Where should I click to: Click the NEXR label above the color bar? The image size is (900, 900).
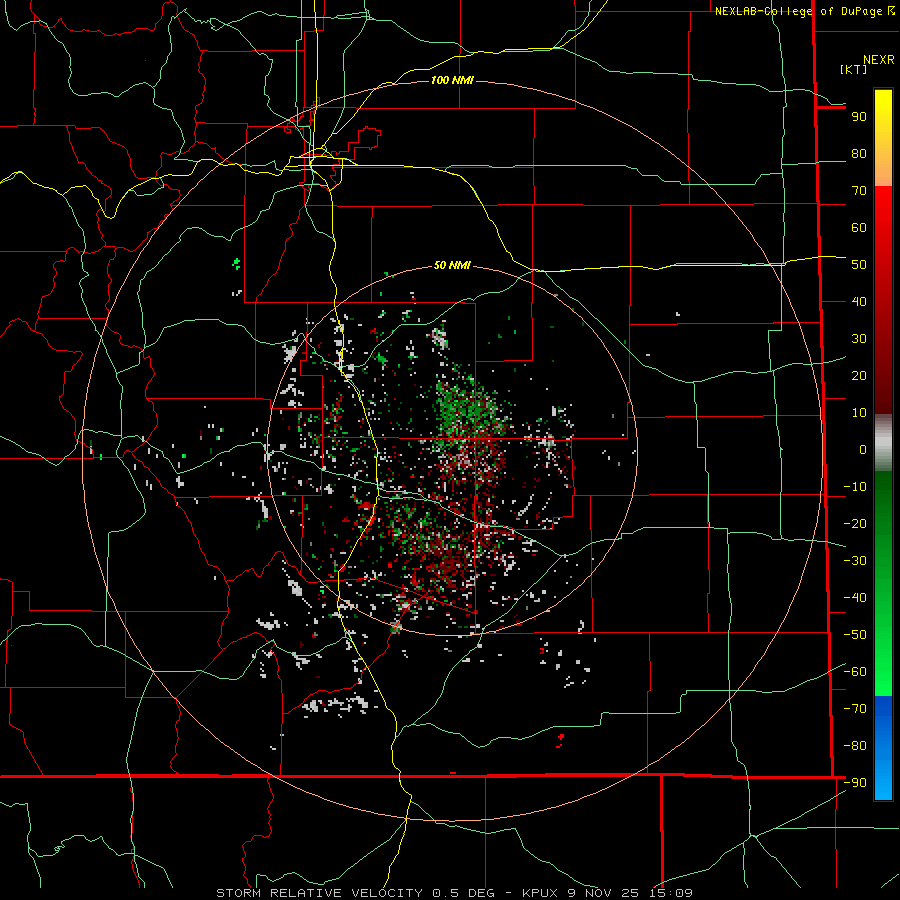point(879,60)
